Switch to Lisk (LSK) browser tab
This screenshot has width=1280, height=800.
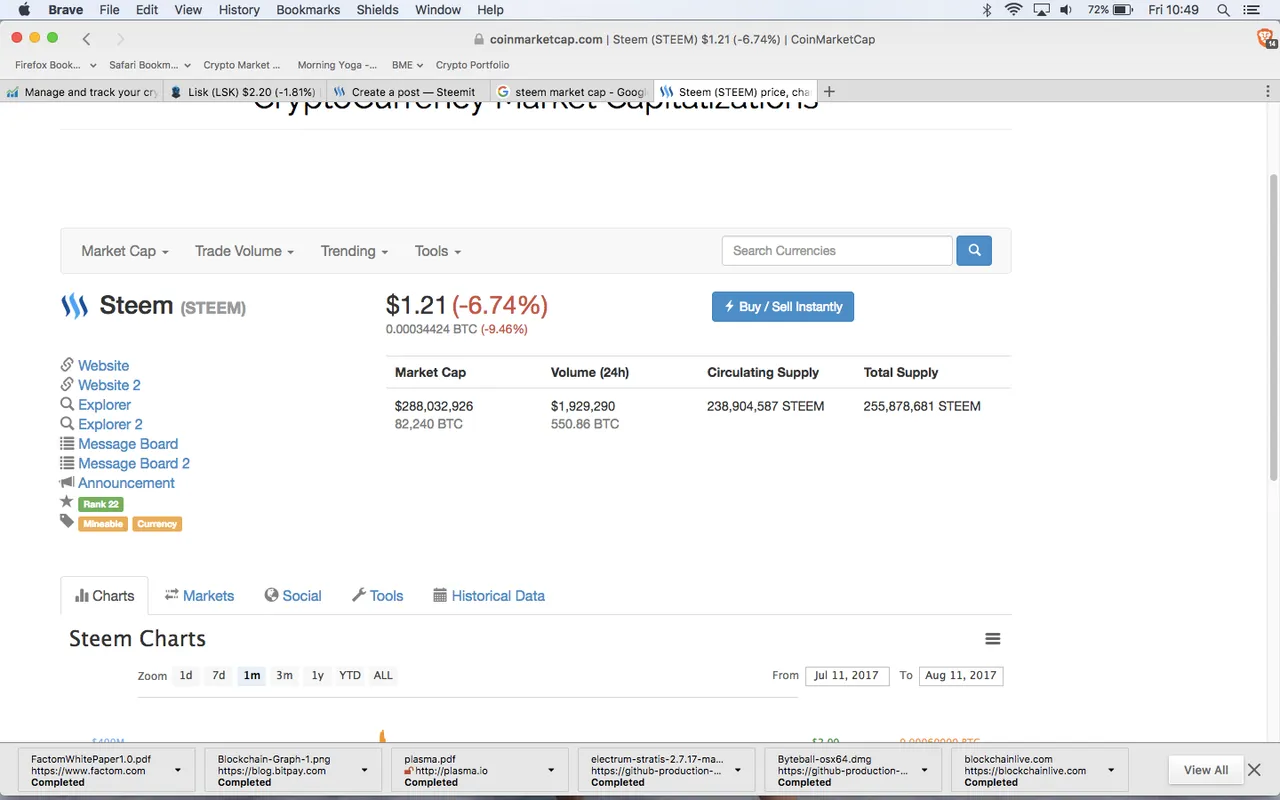pos(244,92)
